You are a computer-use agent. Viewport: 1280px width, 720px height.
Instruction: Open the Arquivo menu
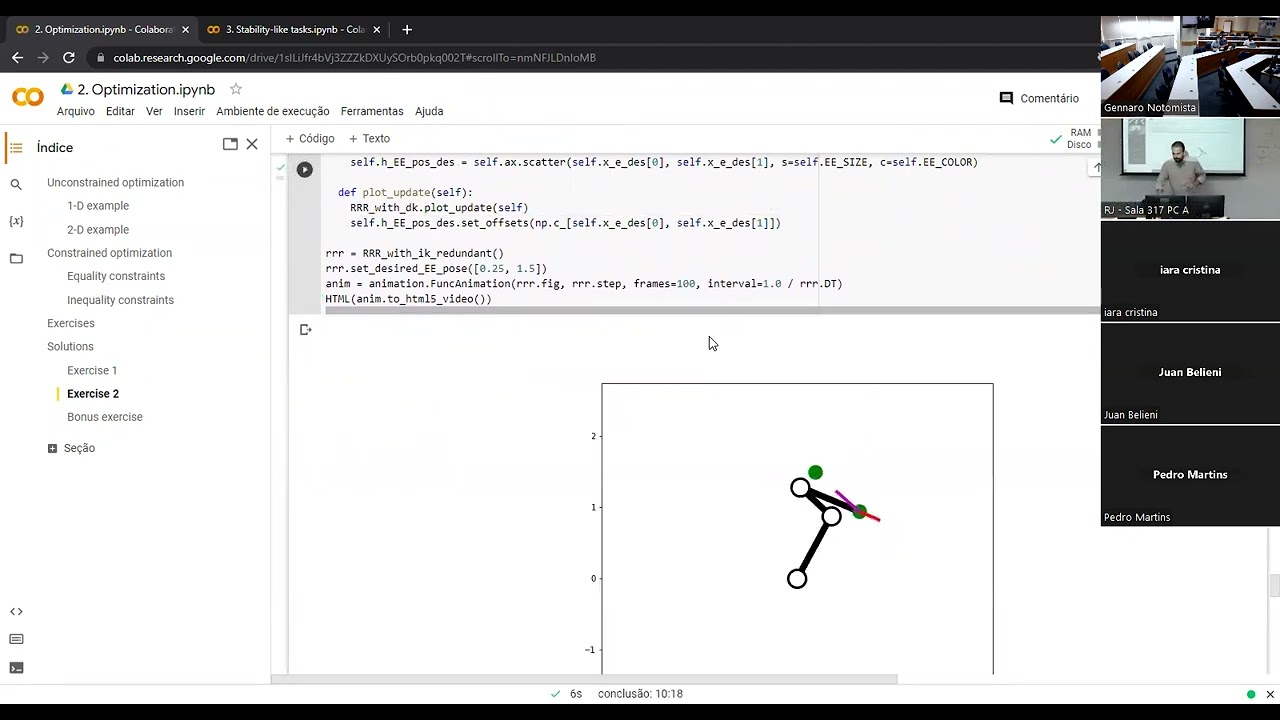[76, 111]
